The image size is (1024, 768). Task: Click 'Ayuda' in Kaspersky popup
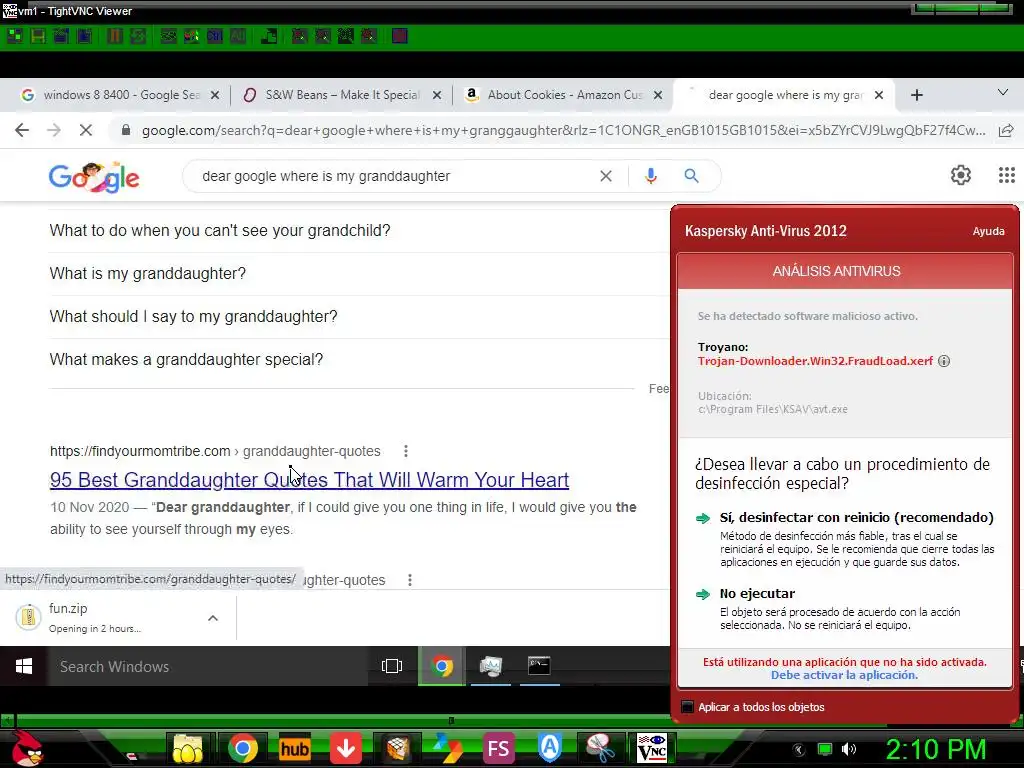989,231
